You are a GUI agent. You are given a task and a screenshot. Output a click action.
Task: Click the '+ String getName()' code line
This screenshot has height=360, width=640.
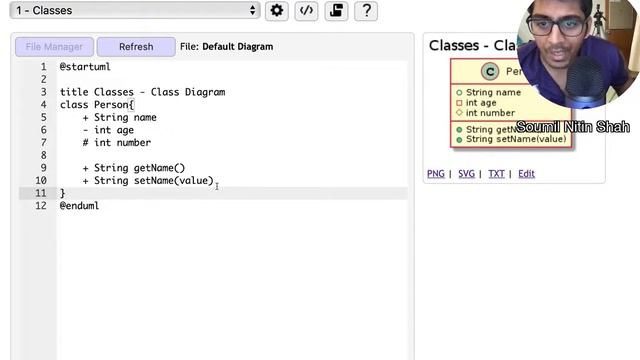click(x=134, y=168)
